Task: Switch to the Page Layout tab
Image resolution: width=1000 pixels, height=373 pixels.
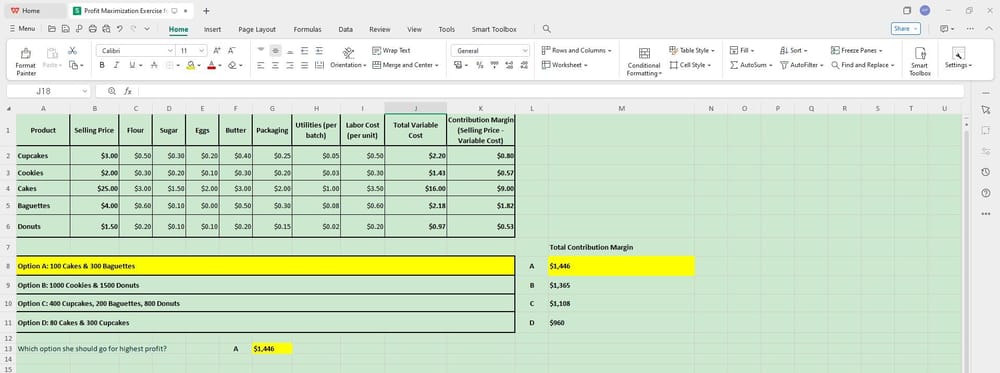Action: click(x=257, y=29)
